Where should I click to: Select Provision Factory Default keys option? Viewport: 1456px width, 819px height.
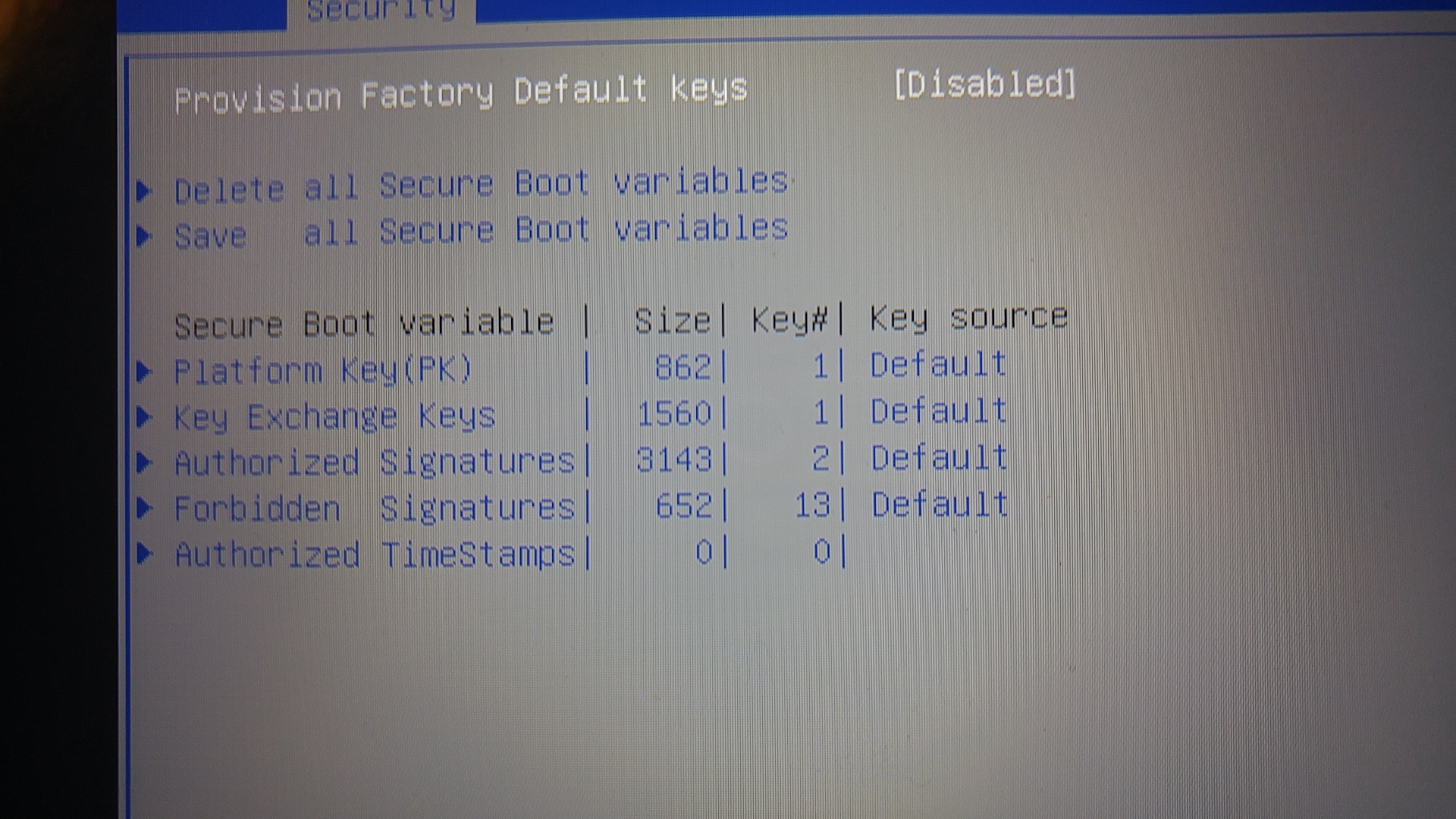click(460, 94)
